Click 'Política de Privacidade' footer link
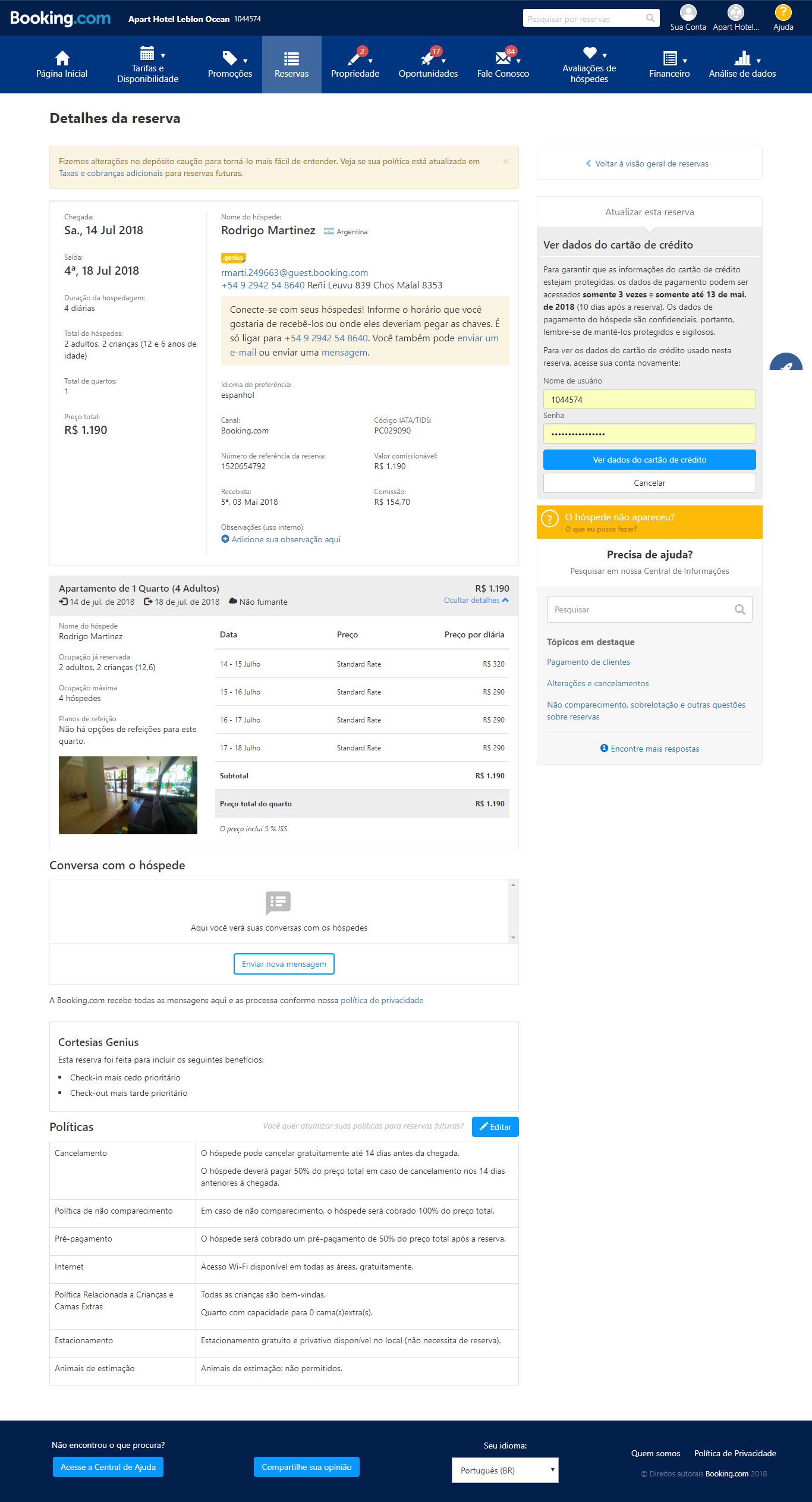This screenshot has height=1502, width=812. [x=735, y=1453]
